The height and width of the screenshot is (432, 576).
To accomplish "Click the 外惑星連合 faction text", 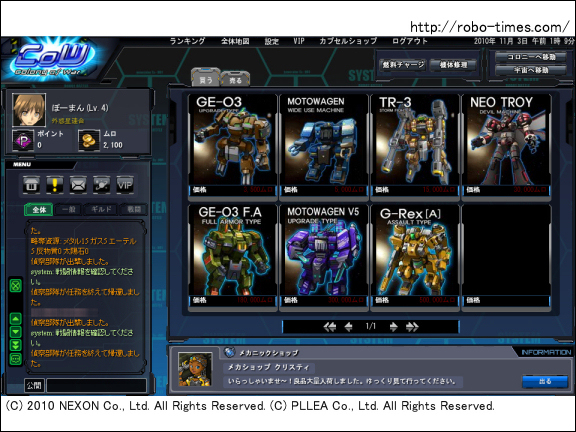I will pos(68,120).
